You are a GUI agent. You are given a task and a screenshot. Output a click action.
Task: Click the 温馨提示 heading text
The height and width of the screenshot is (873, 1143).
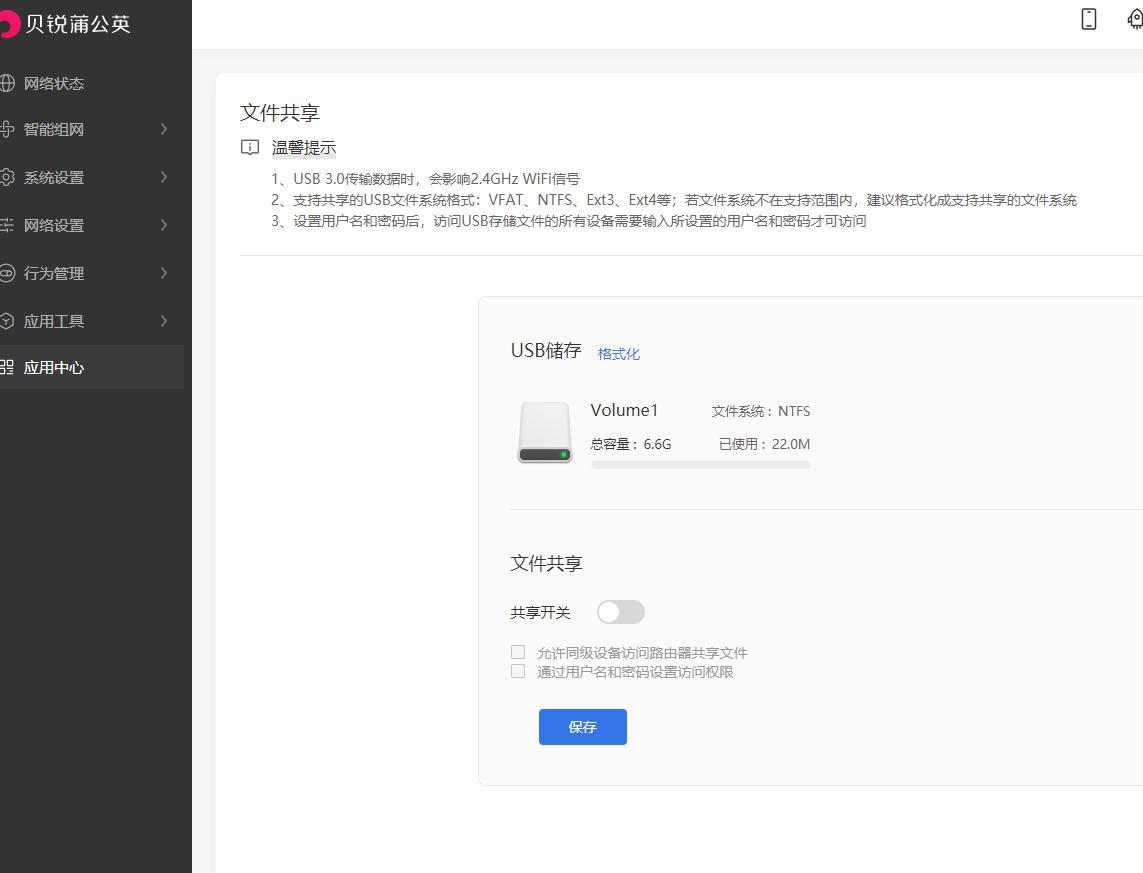303,148
